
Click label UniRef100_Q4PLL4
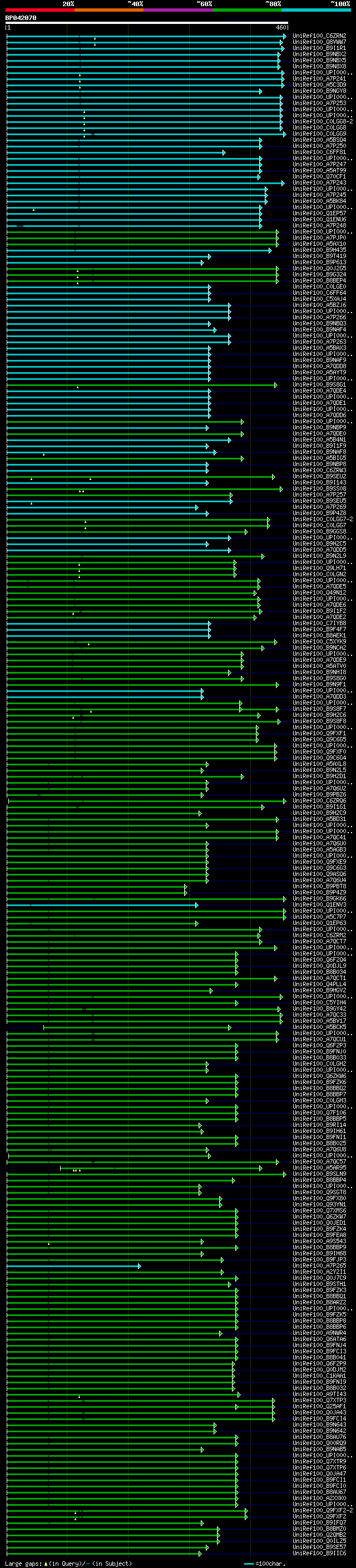point(319,985)
